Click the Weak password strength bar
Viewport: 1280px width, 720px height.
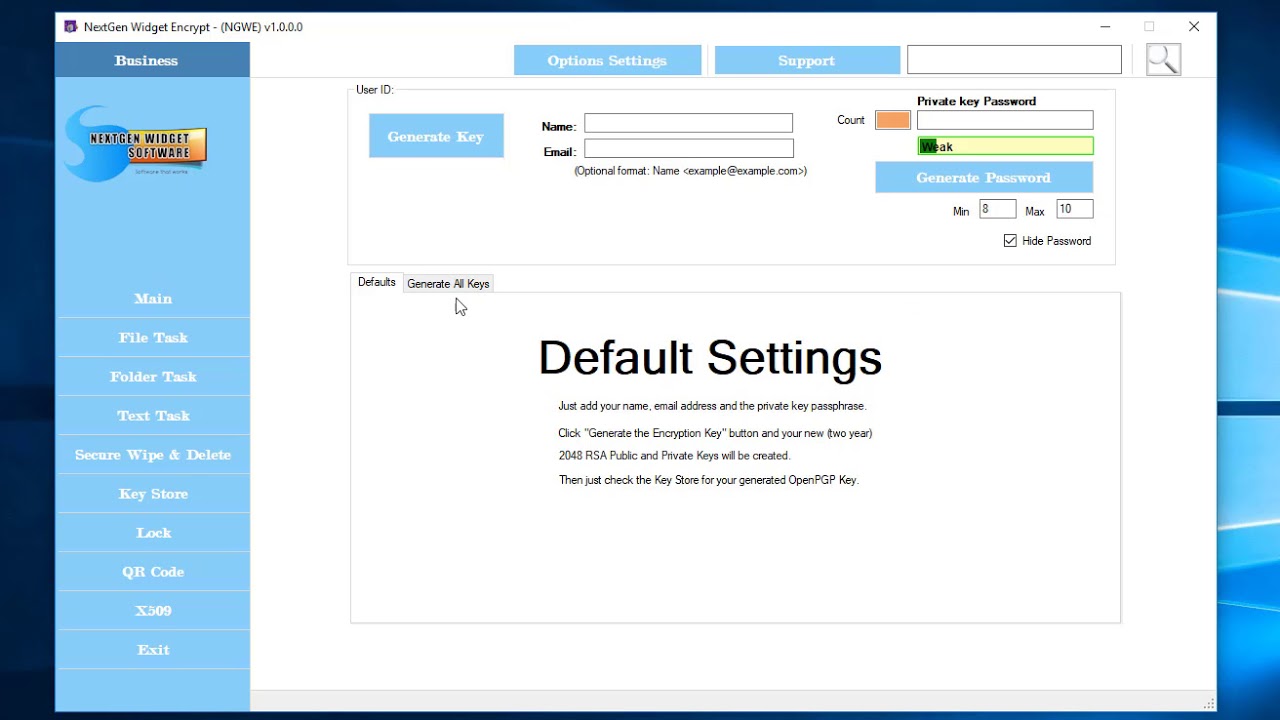pos(1005,146)
